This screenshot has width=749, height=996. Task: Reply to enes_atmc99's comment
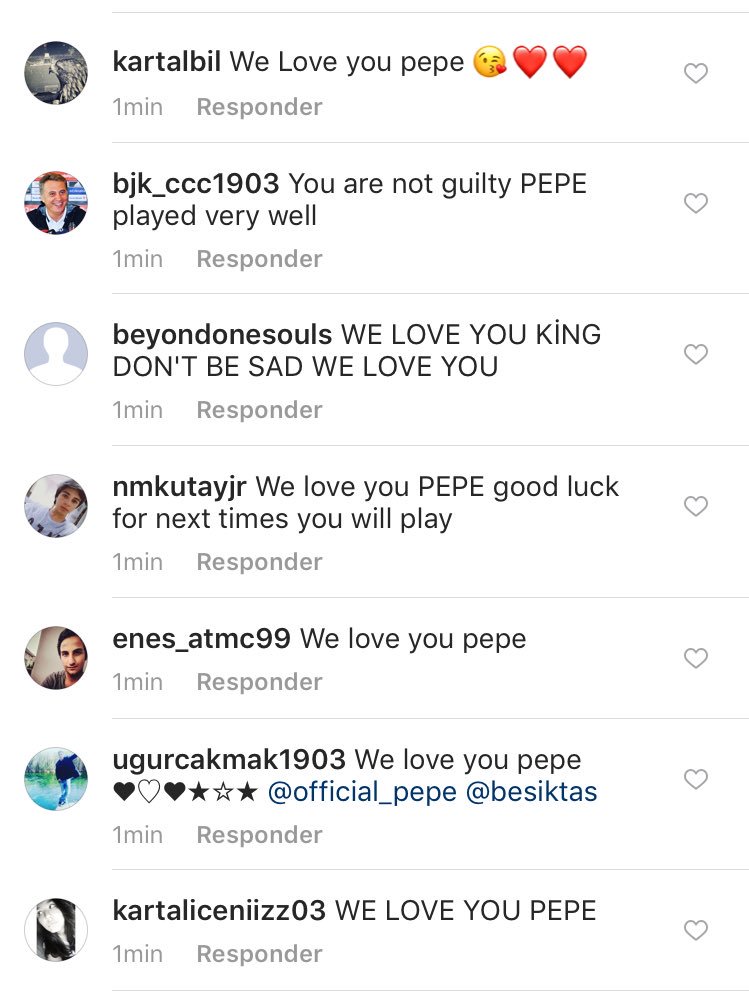click(259, 682)
